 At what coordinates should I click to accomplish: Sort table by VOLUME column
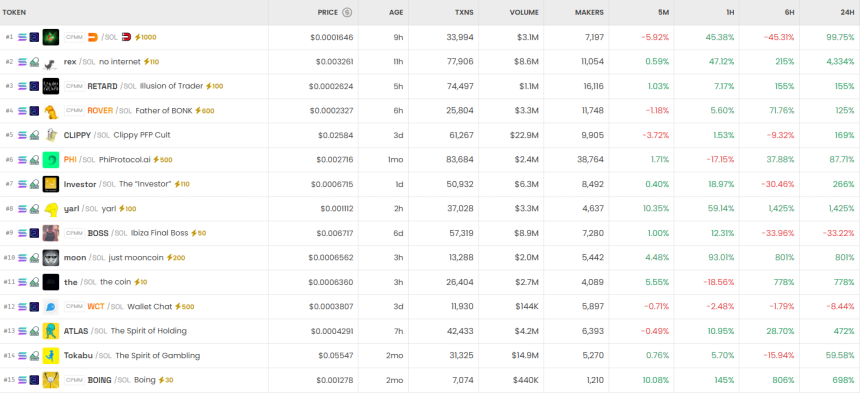tap(524, 12)
